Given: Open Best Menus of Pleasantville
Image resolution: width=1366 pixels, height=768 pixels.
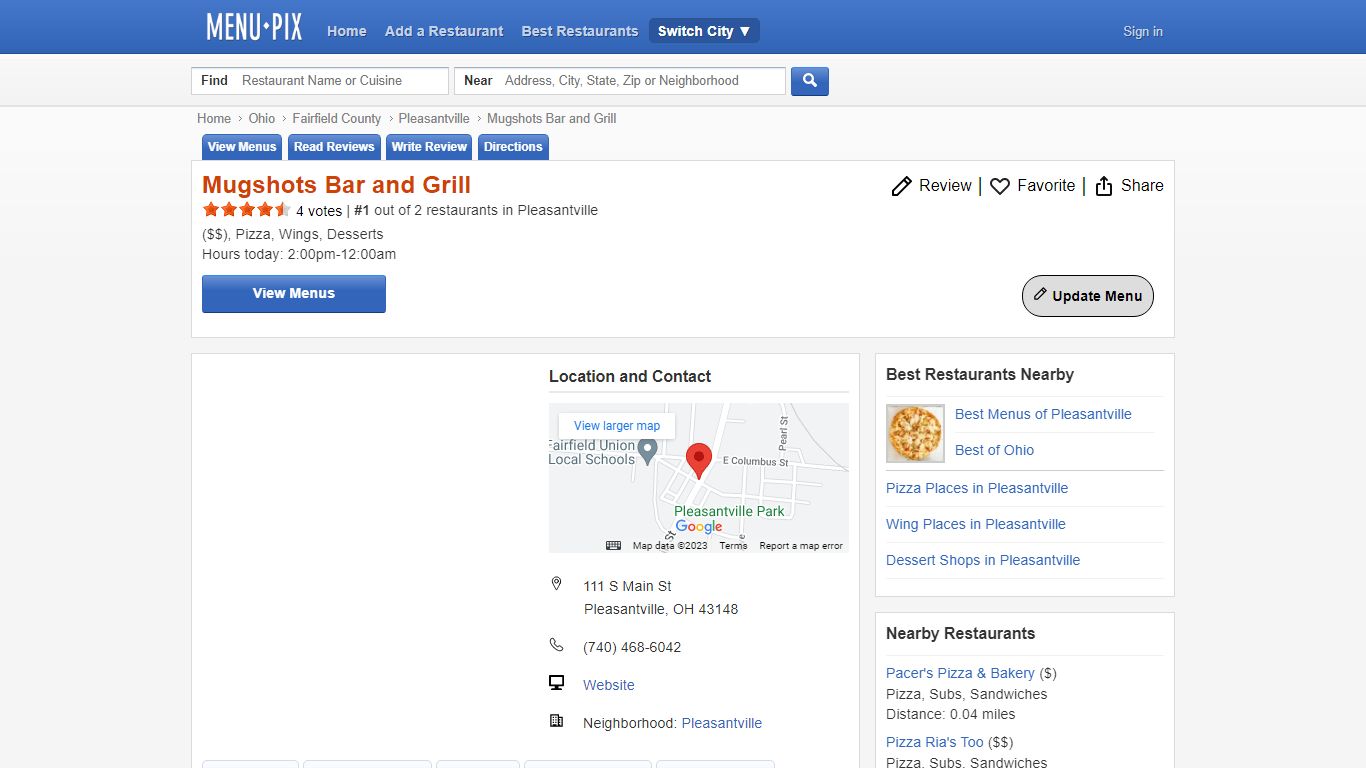Looking at the screenshot, I should (x=1043, y=414).
